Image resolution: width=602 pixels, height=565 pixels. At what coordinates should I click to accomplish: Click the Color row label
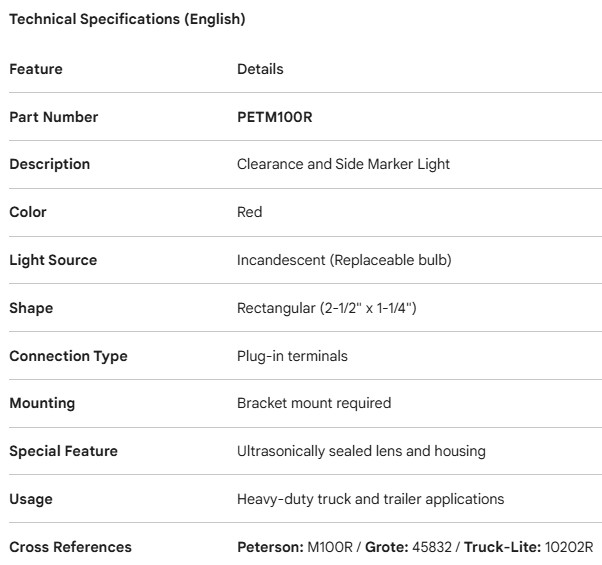[x=28, y=212]
